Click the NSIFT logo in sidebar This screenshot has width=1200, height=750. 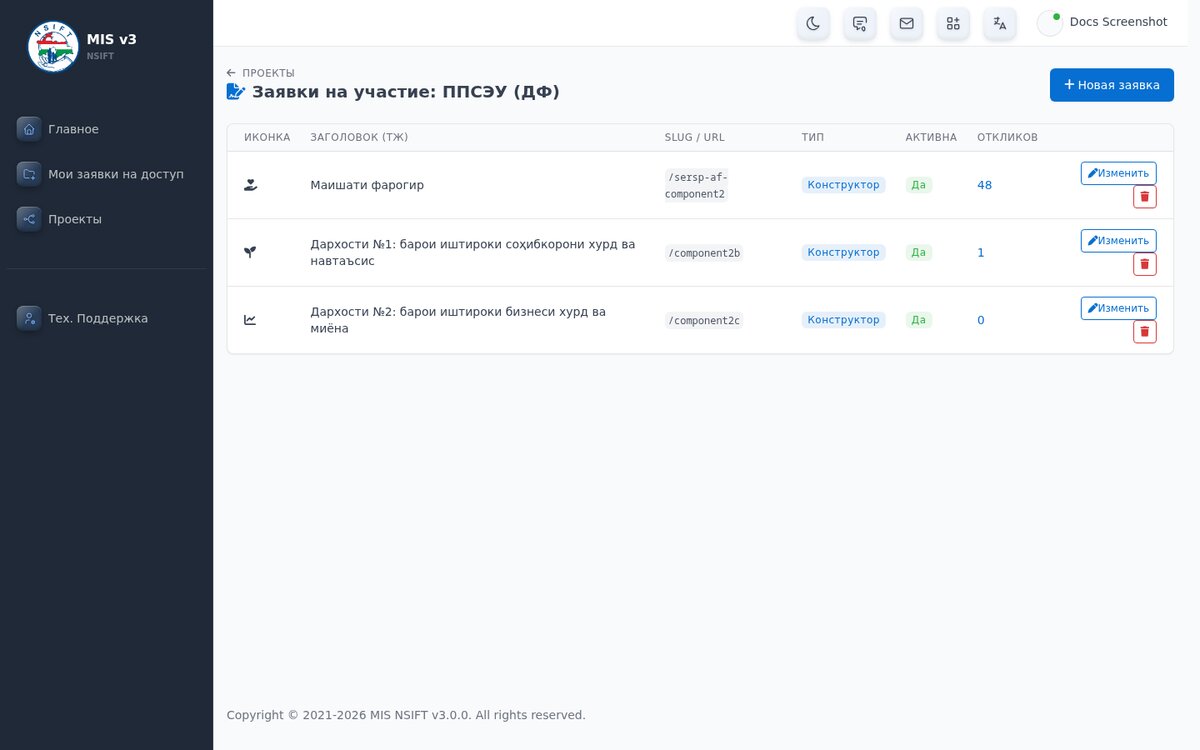(53, 46)
